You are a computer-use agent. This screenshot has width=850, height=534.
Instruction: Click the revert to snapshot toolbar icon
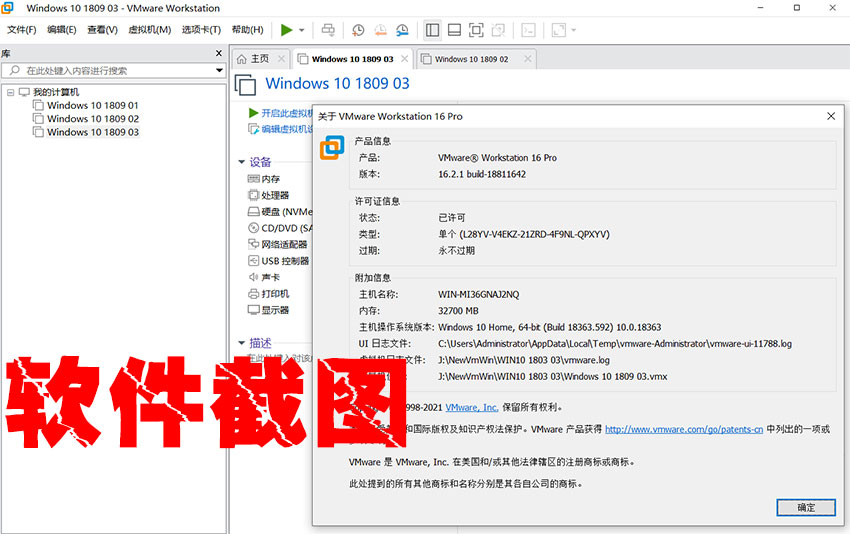coord(380,30)
